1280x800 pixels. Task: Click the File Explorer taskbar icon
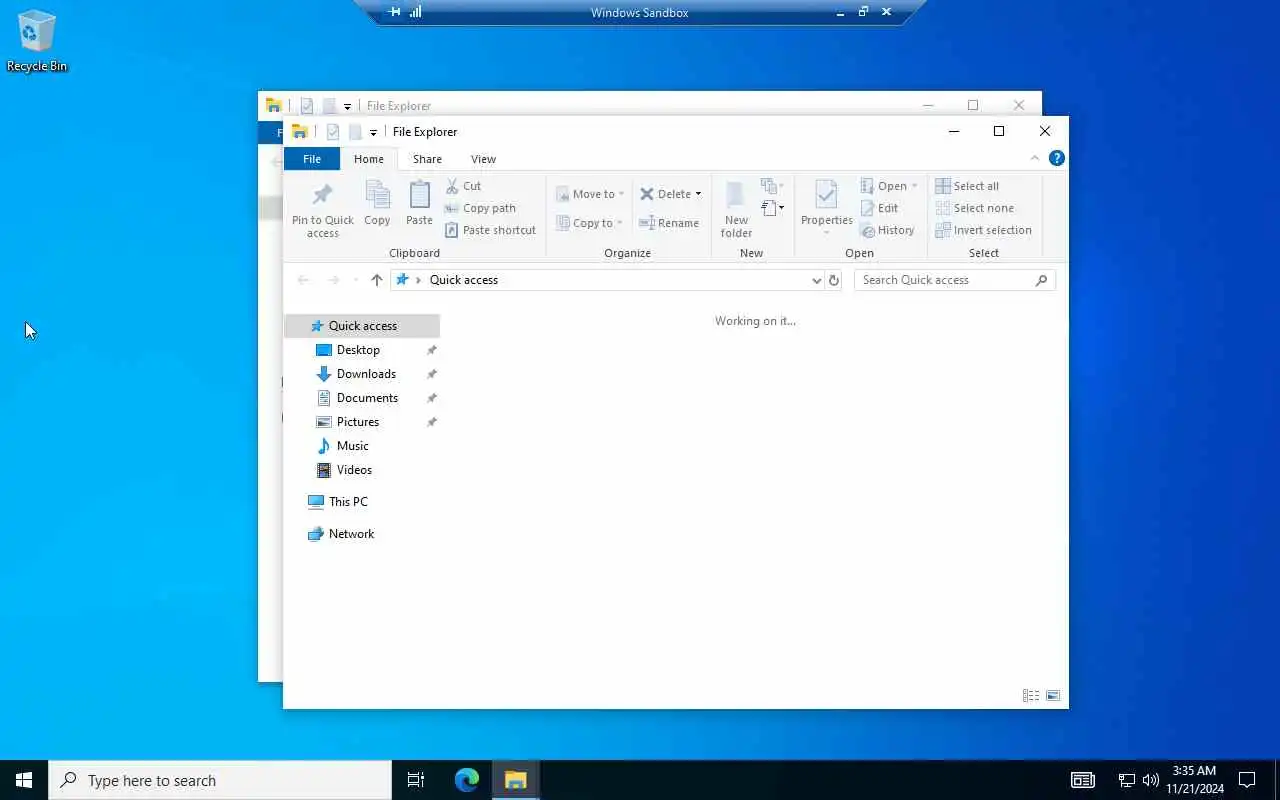515,780
